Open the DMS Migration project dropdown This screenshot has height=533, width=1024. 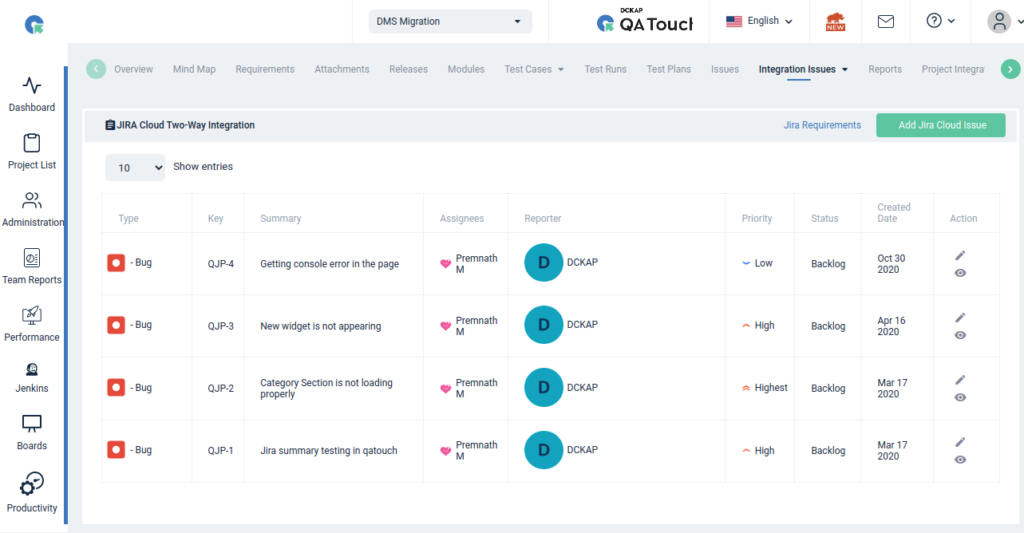450,21
